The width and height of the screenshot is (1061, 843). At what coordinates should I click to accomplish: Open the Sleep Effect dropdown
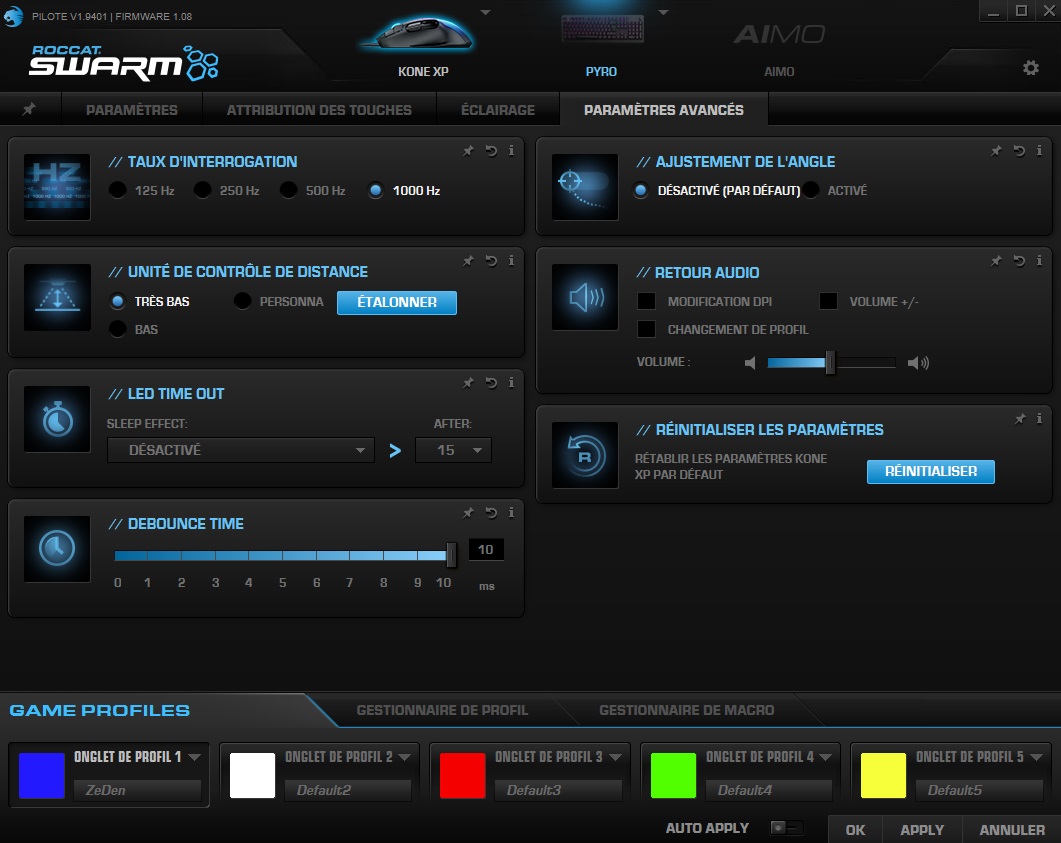[x=240, y=450]
